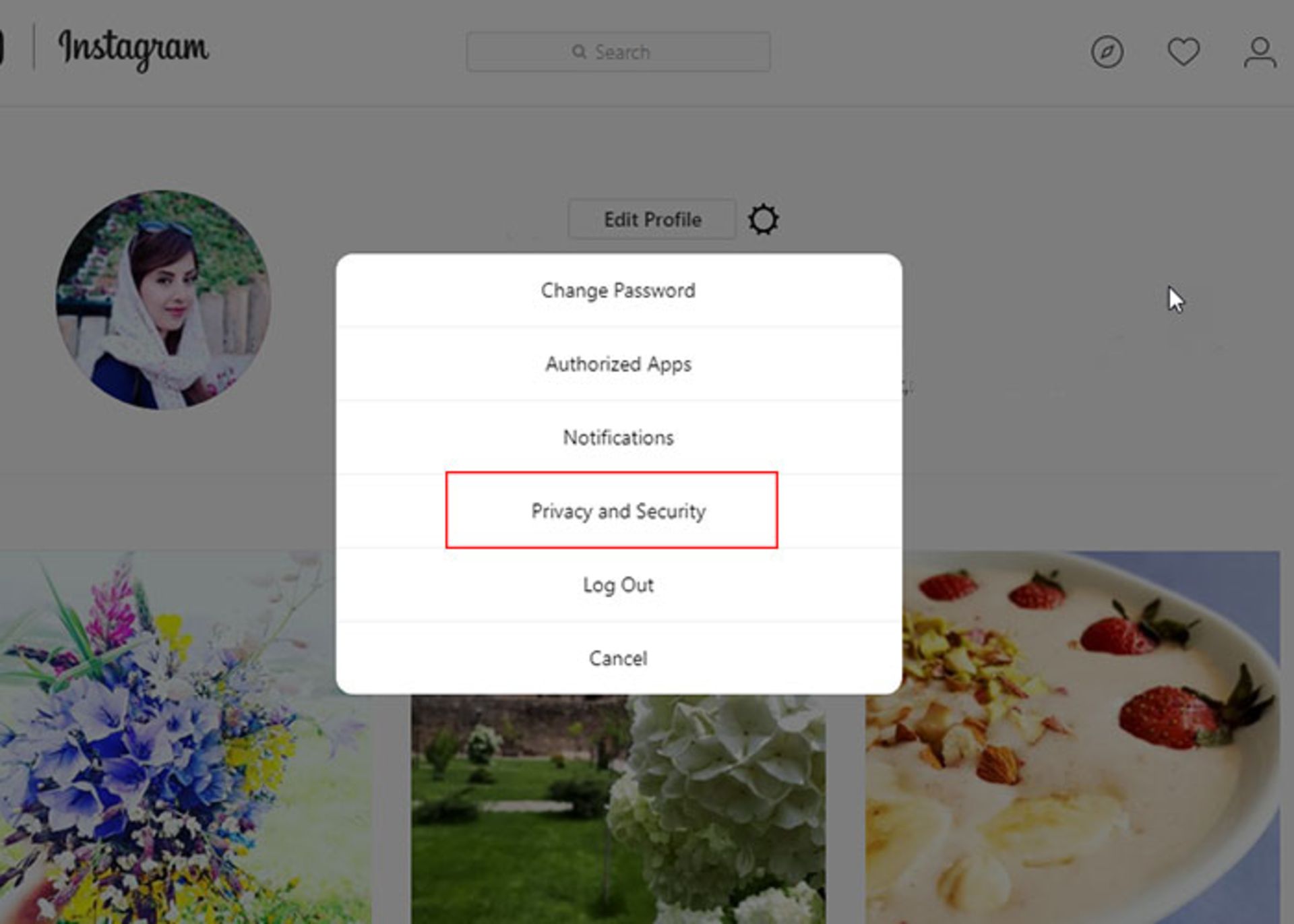Image resolution: width=1294 pixels, height=924 pixels.
Task: Toggle notification preferences
Action: pyautogui.click(x=619, y=436)
